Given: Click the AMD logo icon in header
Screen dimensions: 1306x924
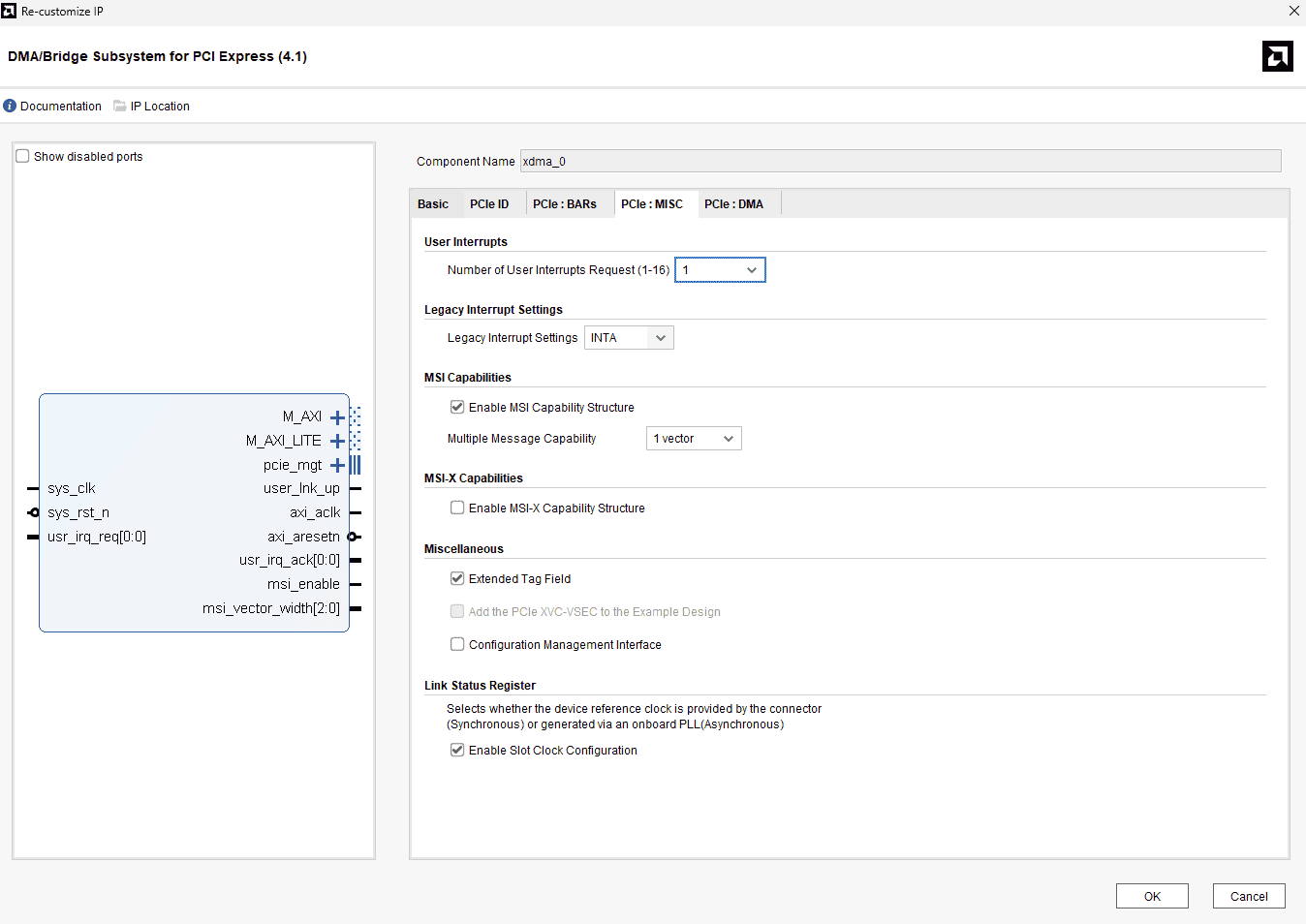Looking at the screenshot, I should click(x=1277, y=56).
